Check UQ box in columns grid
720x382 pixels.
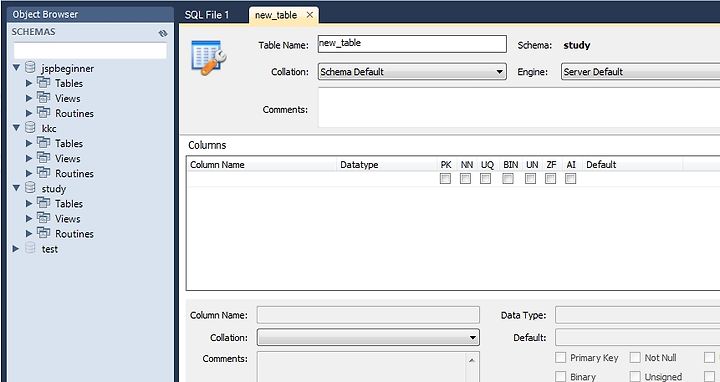[x=485, y=179]
